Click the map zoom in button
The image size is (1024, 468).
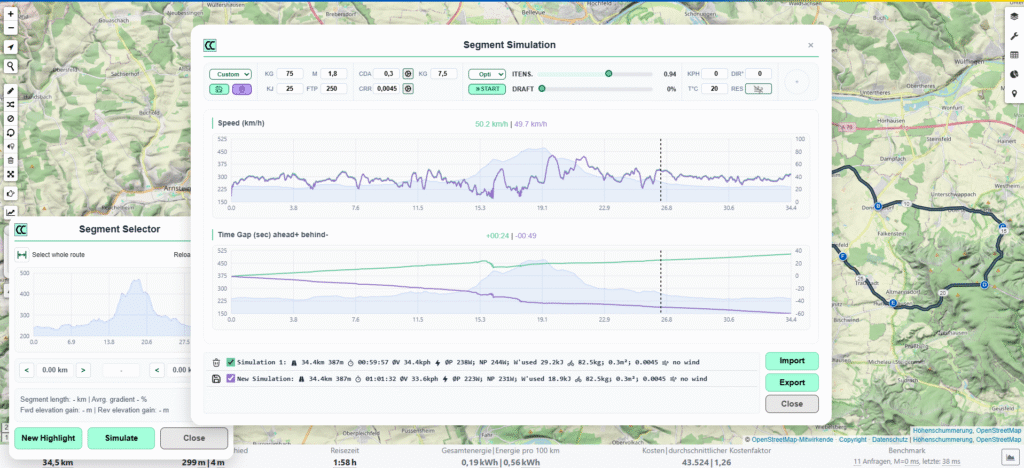click(x=10, y=14)
